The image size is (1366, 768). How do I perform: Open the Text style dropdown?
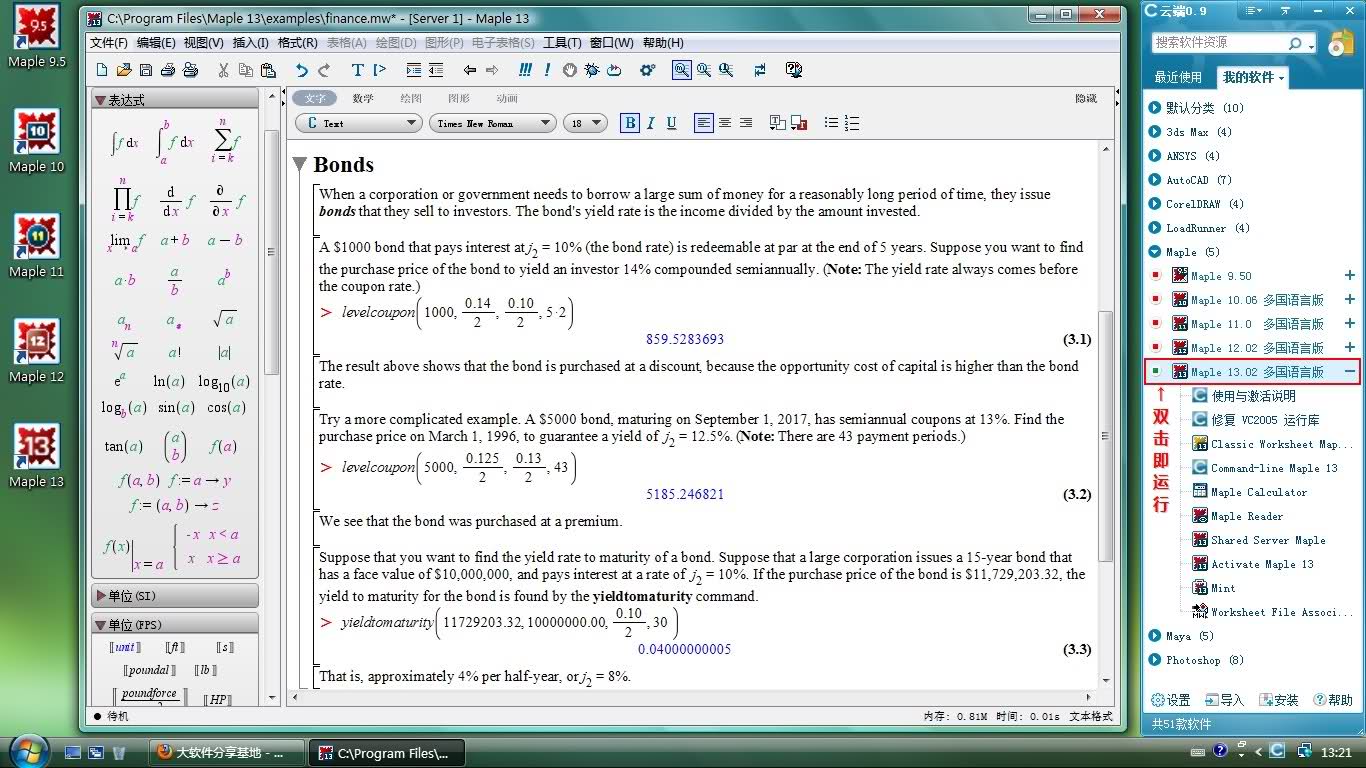coord(359,123)
